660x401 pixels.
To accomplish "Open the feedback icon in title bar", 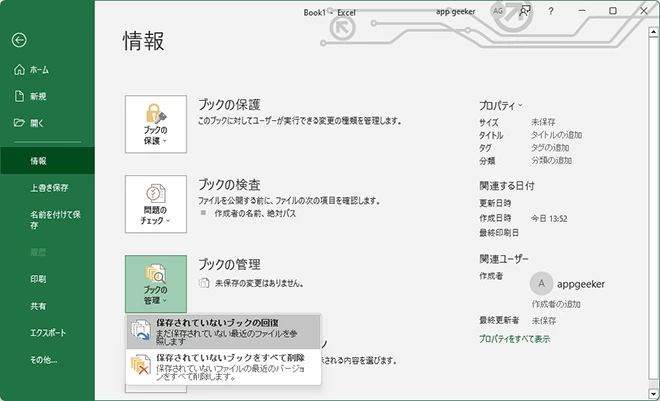I will point(525,11).
